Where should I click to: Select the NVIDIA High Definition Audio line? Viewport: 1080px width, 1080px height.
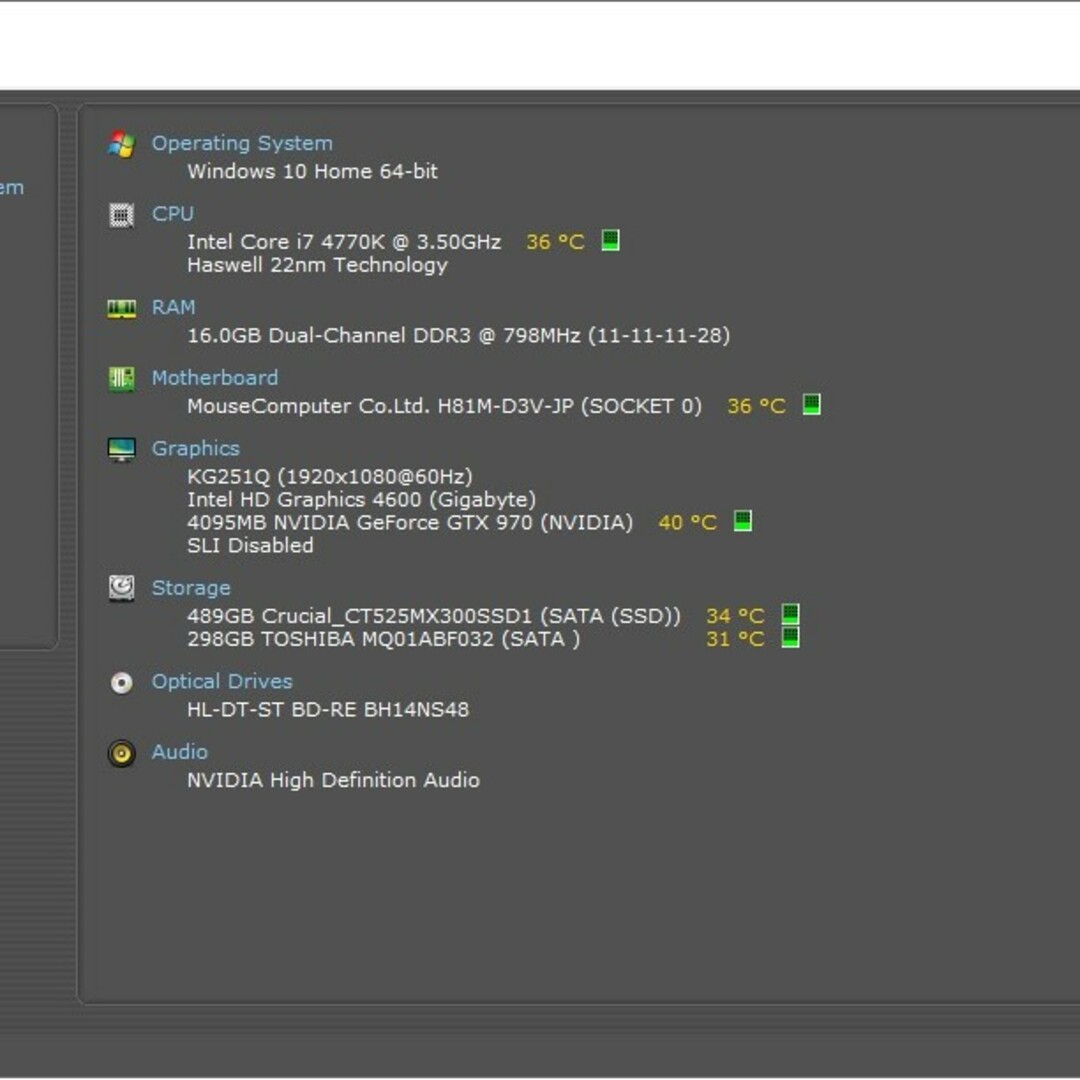coord(333,780)
